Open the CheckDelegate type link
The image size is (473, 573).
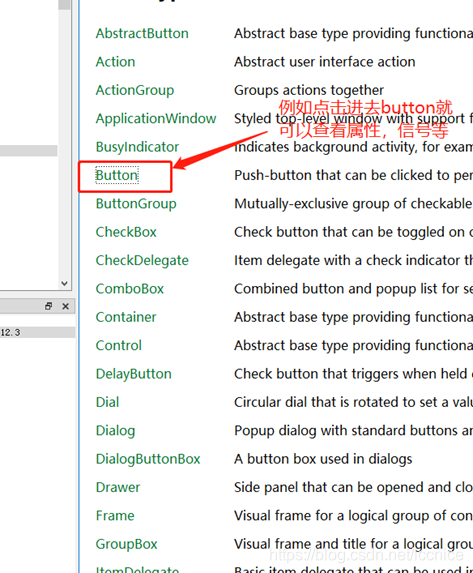click(x=142, y=261)
